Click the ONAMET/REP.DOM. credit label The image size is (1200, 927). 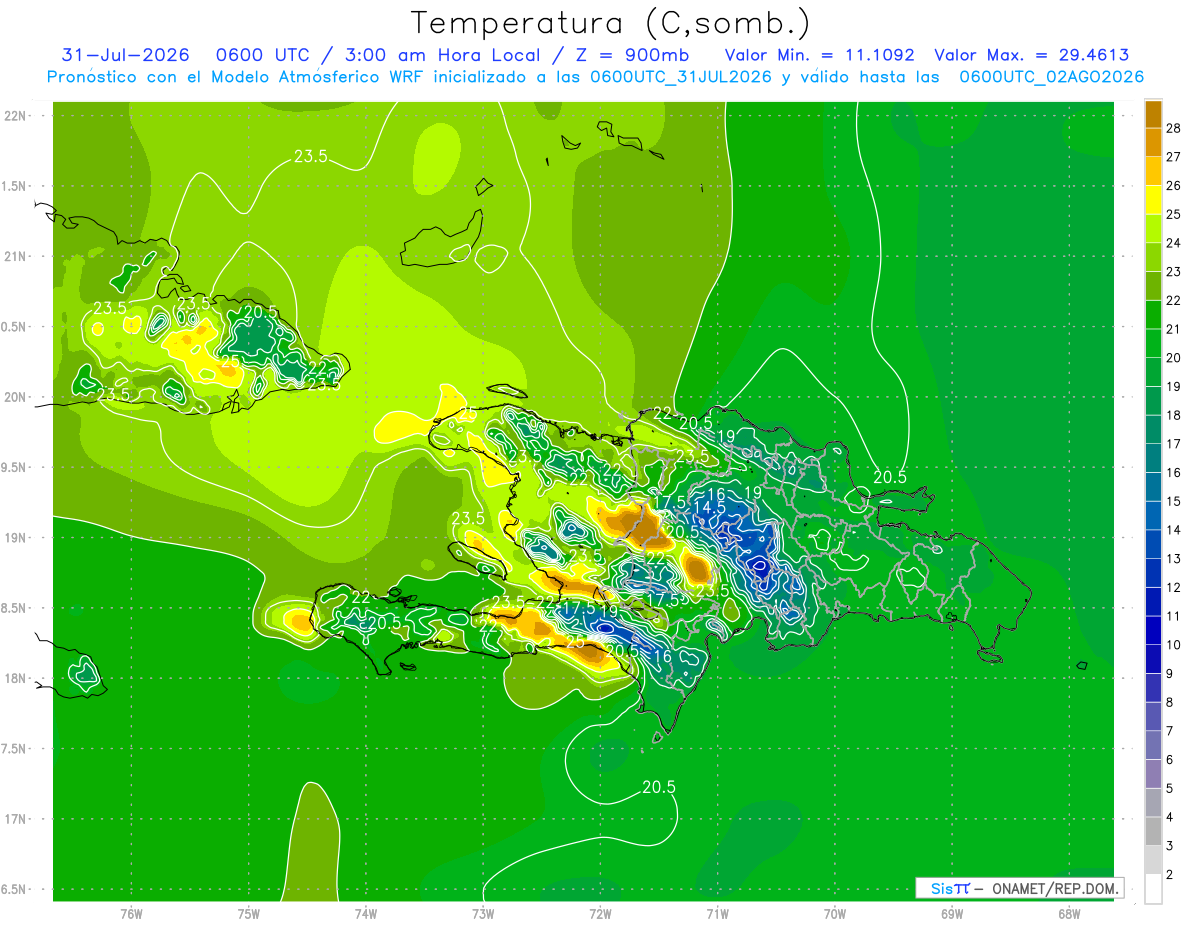point(1055,888)
